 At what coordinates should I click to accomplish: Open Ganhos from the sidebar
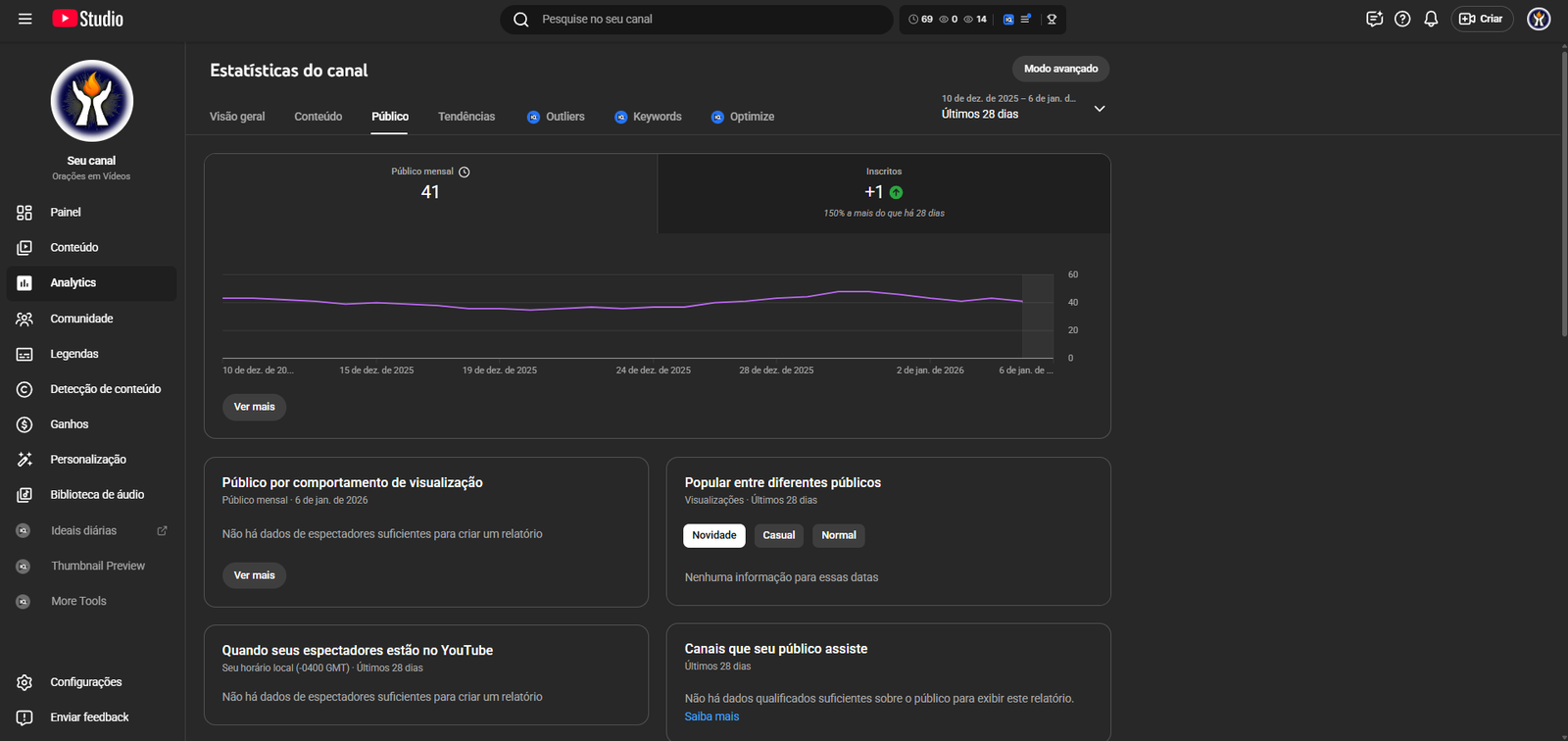(69, 424)
